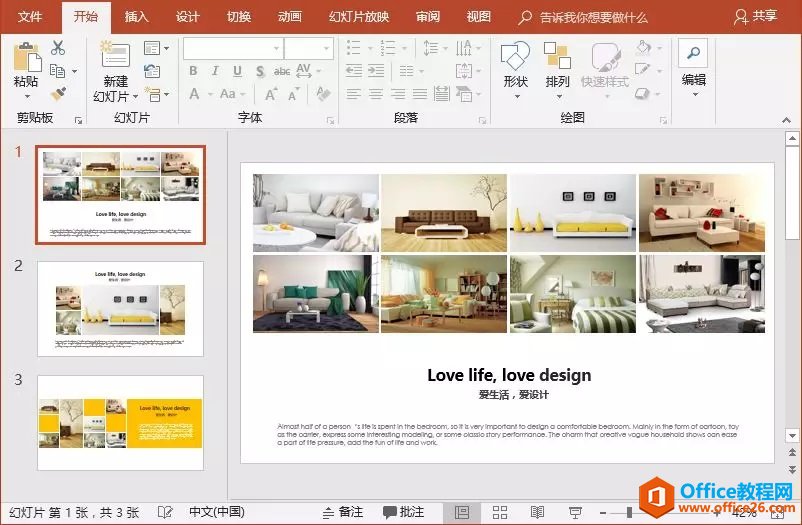This screenshot has width=802, height=525.
Task: Open the 插入 ribbon tab
Action: point(136,17)
